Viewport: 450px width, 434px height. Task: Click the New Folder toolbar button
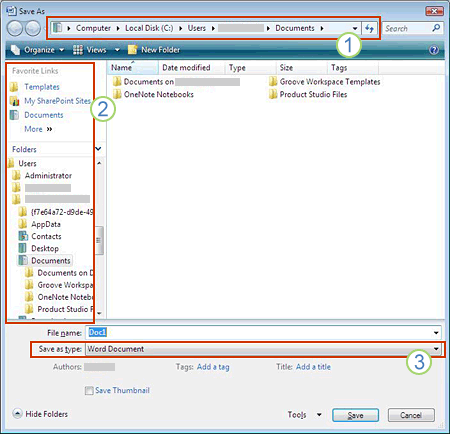(x=154, y=50)
